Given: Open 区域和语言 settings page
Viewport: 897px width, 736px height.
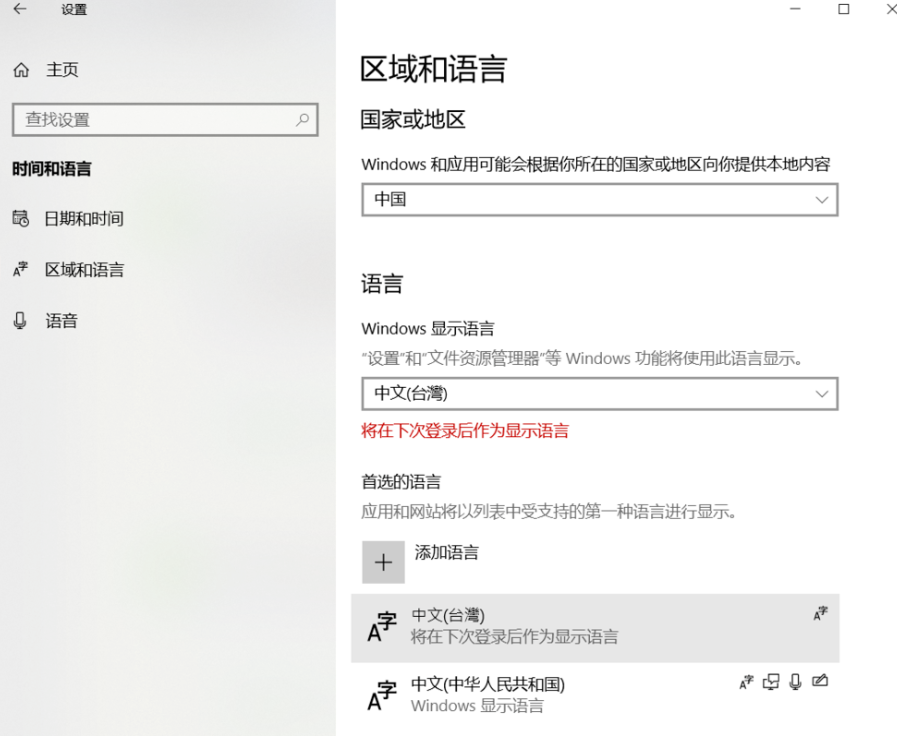Looking at the screenshot, I should click(85, 269).
